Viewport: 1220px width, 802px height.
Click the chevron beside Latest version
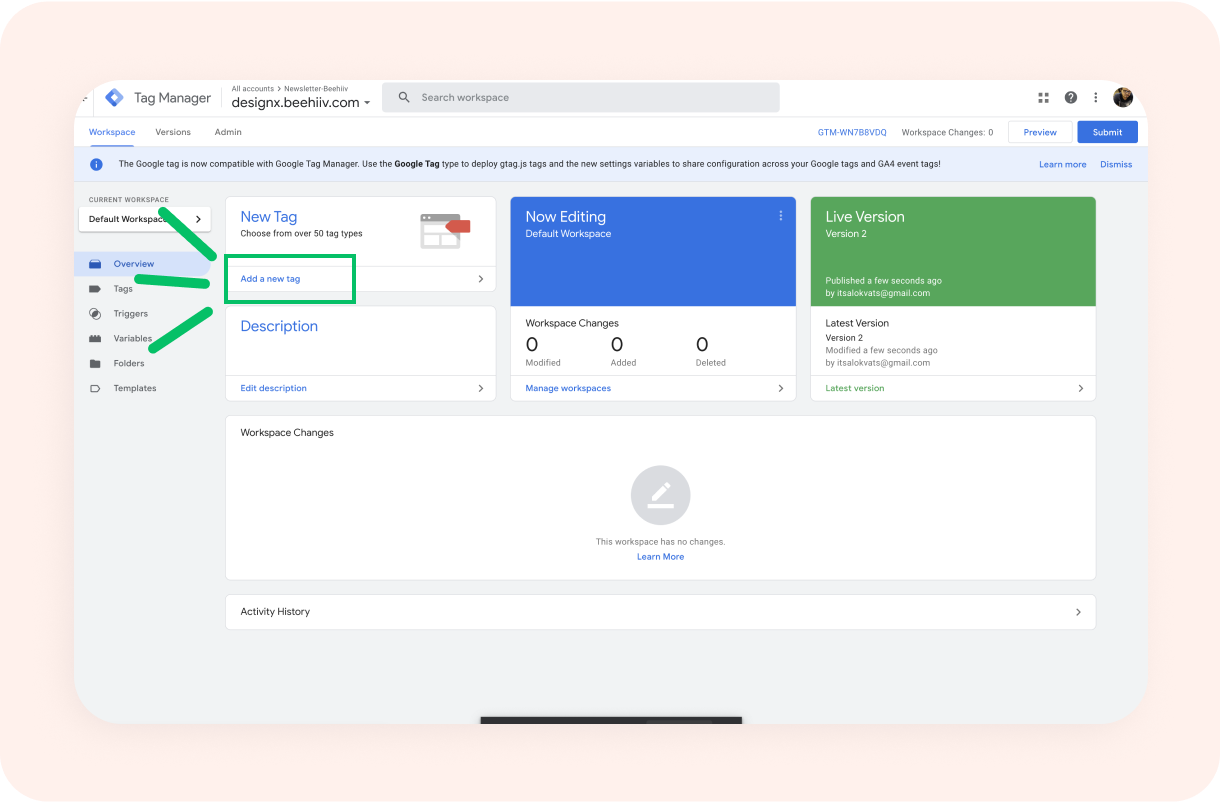coord(1081,388)
